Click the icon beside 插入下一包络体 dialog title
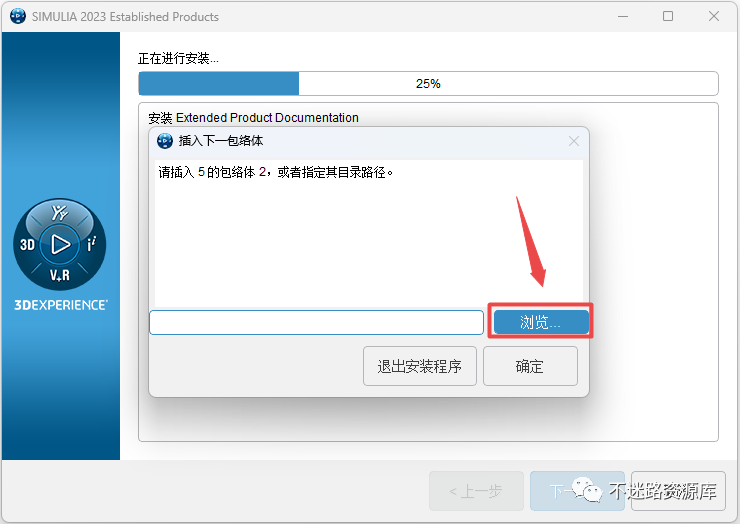This screenshot has height=524, width=740. coord(165,141)
